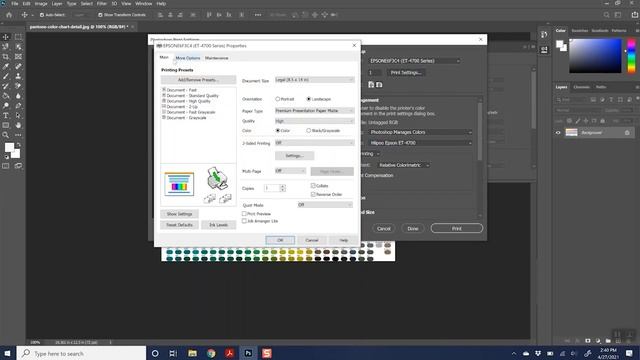Open the Paper Type dropdown
Viewport: 640px width, 360px height.
[314, 111]
